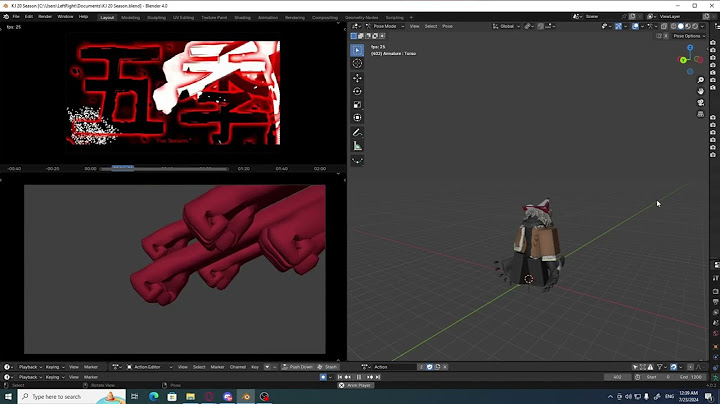Switch to solid viewport shading
Image resolution: width=720 pixels, height=404 pixels.
(x=681, y=26)
